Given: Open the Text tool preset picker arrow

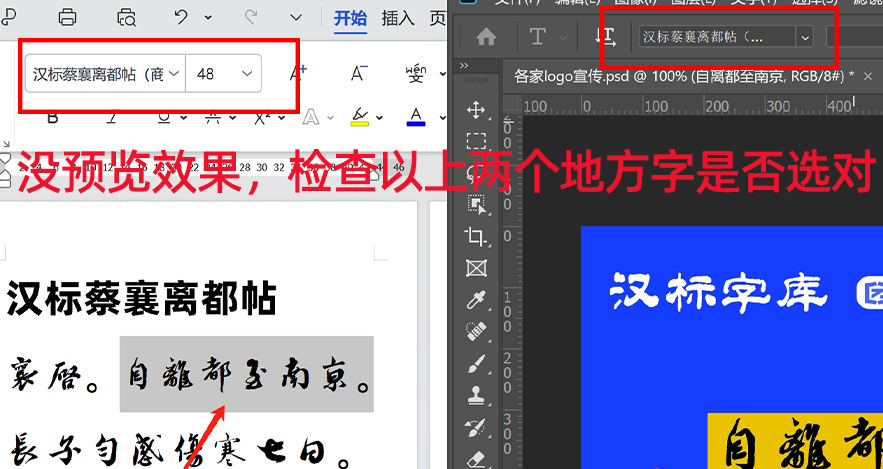Looking at the screenshot, I should [x=563, y=38].
